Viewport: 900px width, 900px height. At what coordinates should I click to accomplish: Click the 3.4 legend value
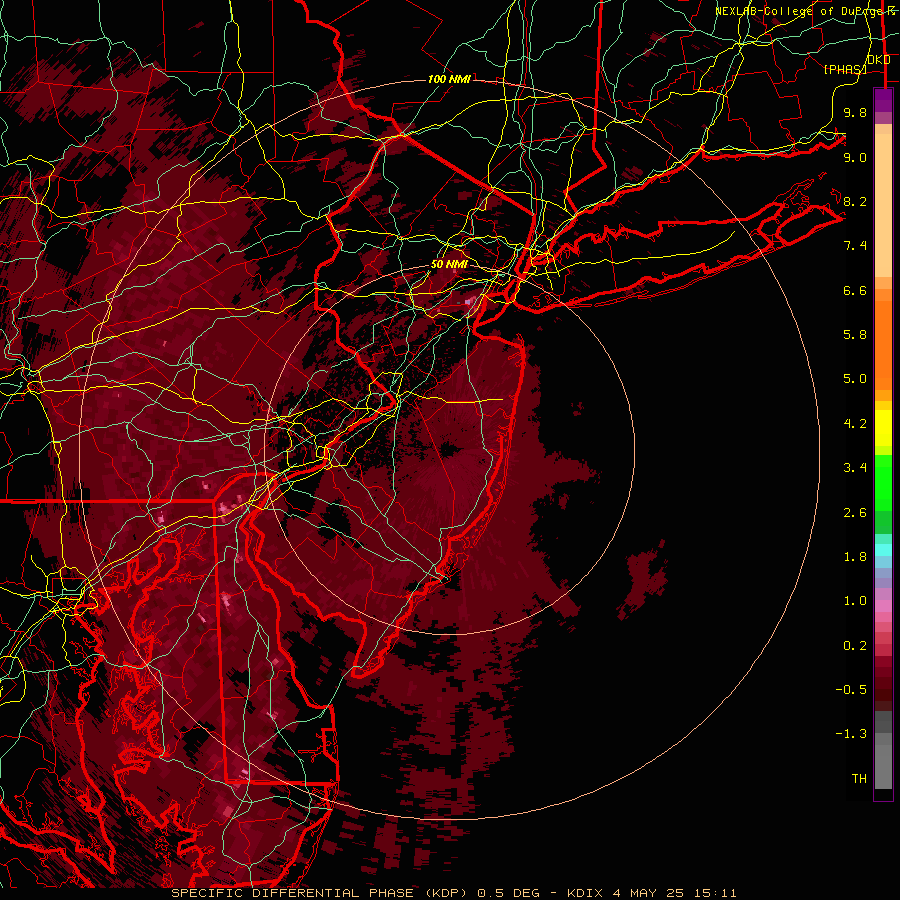click(855, 468)
